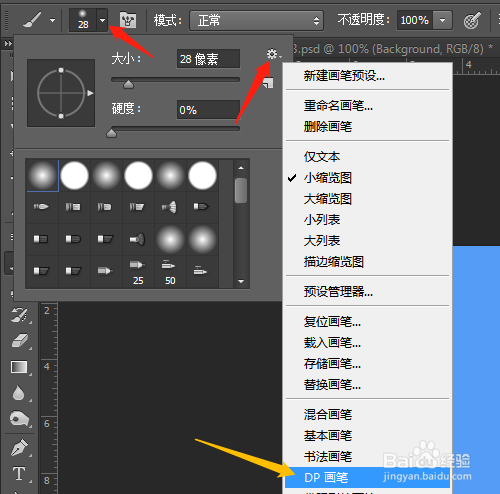Click the brush size field 28 像素
The width and height of the screenshot is (500, 494).
point(208,59)
